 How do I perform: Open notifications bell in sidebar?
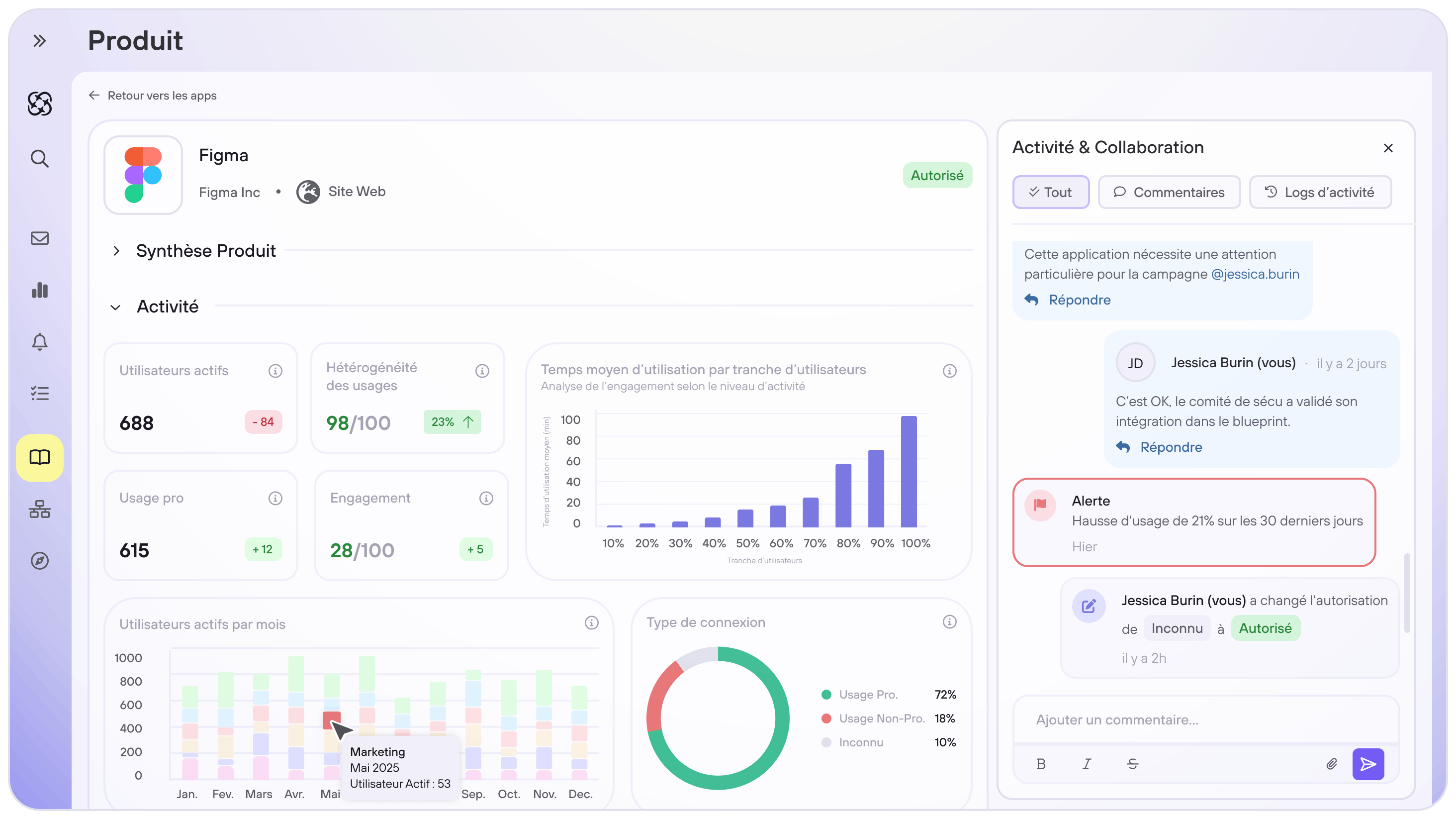39,342
